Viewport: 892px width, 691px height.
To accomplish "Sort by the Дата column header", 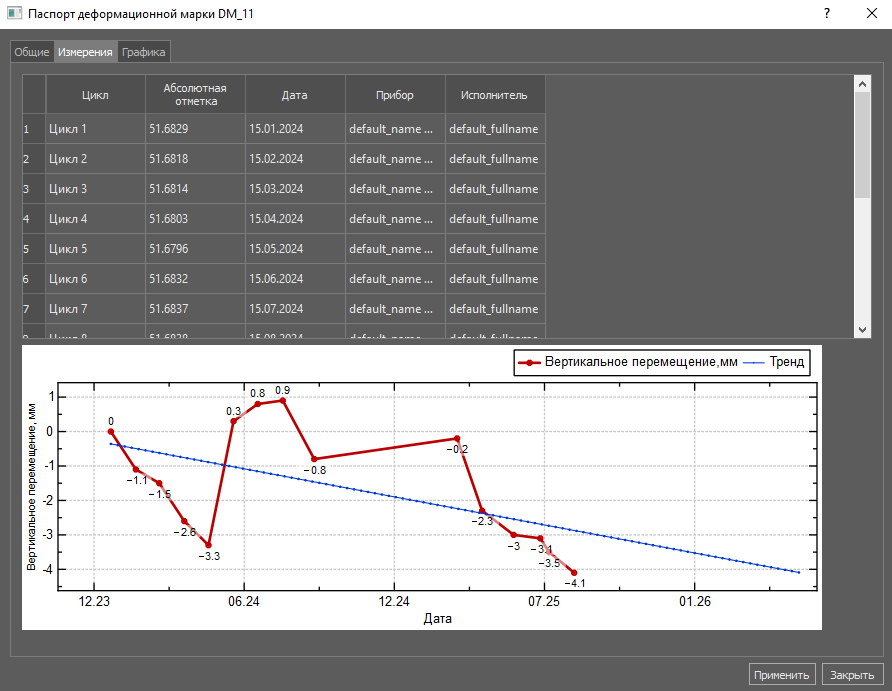I will click(x=295, y=95).
